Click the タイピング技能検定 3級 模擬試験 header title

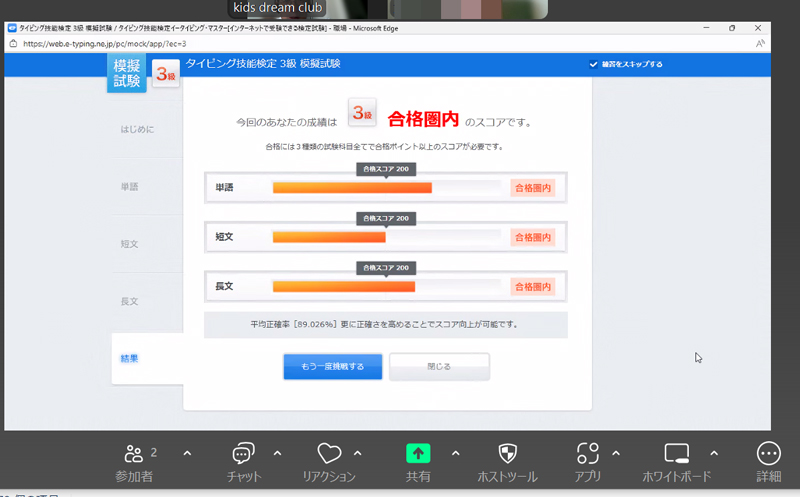[x=263, y=63]
